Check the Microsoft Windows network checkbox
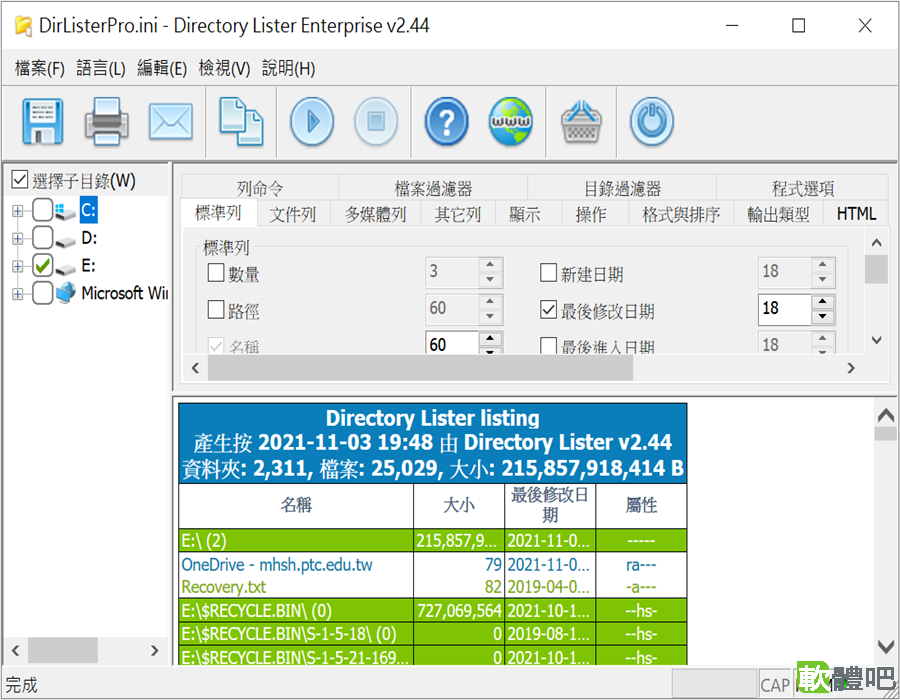This screenshot has width=900, height=700. [x=42, y=293]
